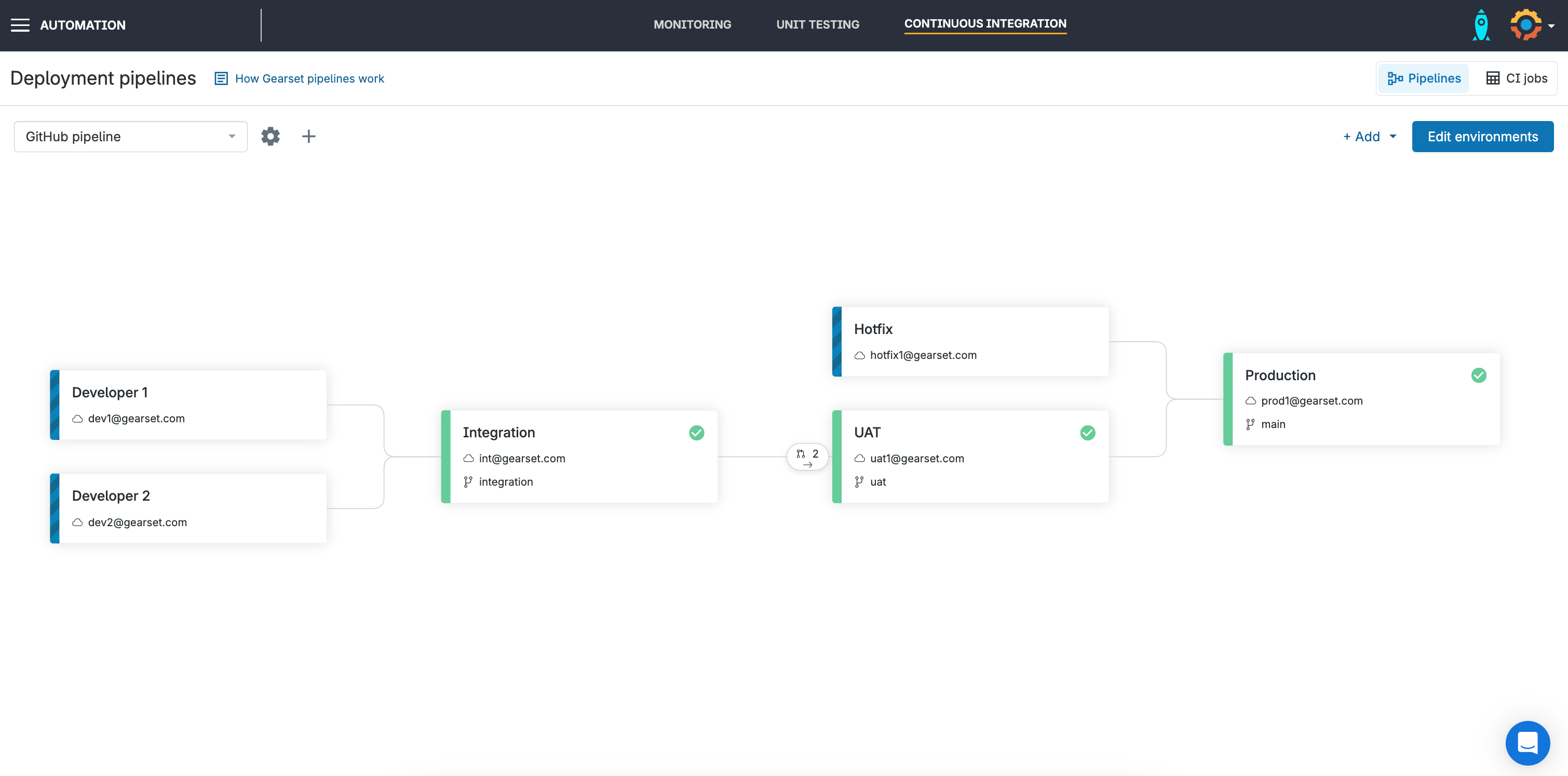The height and width of the screenshot is (776, 1568).
Task: Click the pipeline settings gear icon
Action: pos(271,137)
